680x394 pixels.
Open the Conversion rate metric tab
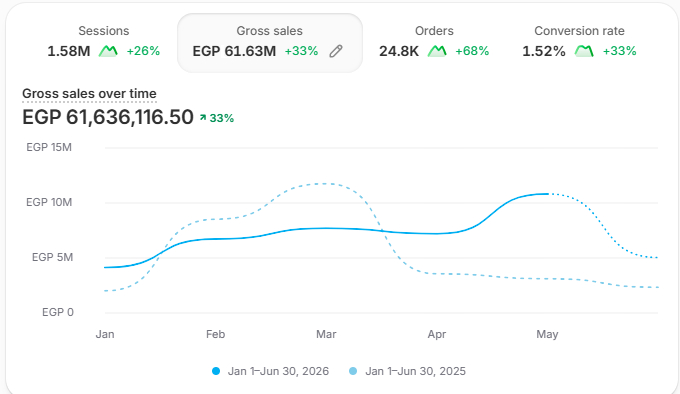(579, 42)
